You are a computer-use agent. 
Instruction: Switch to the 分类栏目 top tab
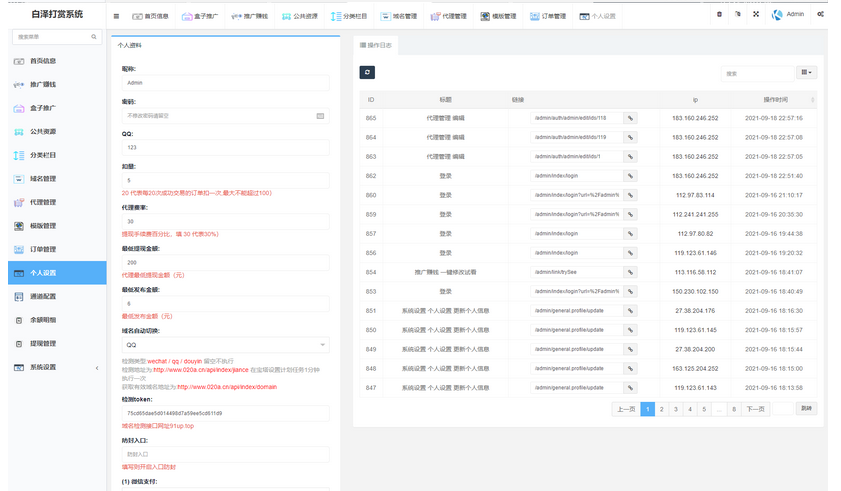(x=349, y=16)
